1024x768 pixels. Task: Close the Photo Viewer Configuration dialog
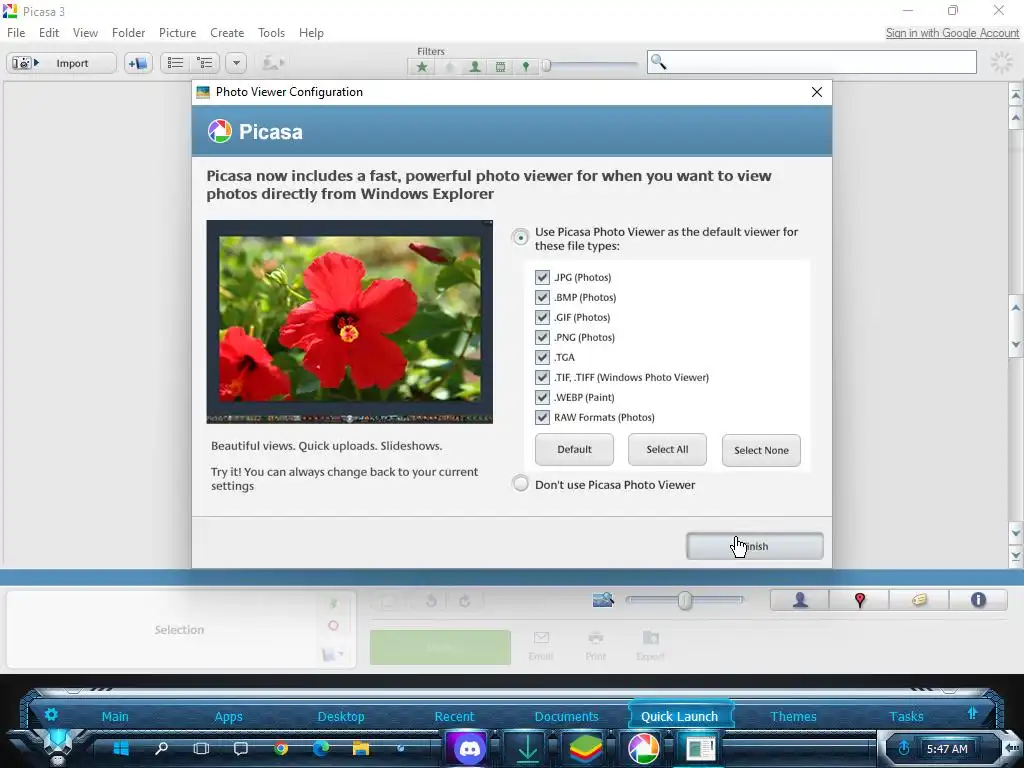pos(816,92)
